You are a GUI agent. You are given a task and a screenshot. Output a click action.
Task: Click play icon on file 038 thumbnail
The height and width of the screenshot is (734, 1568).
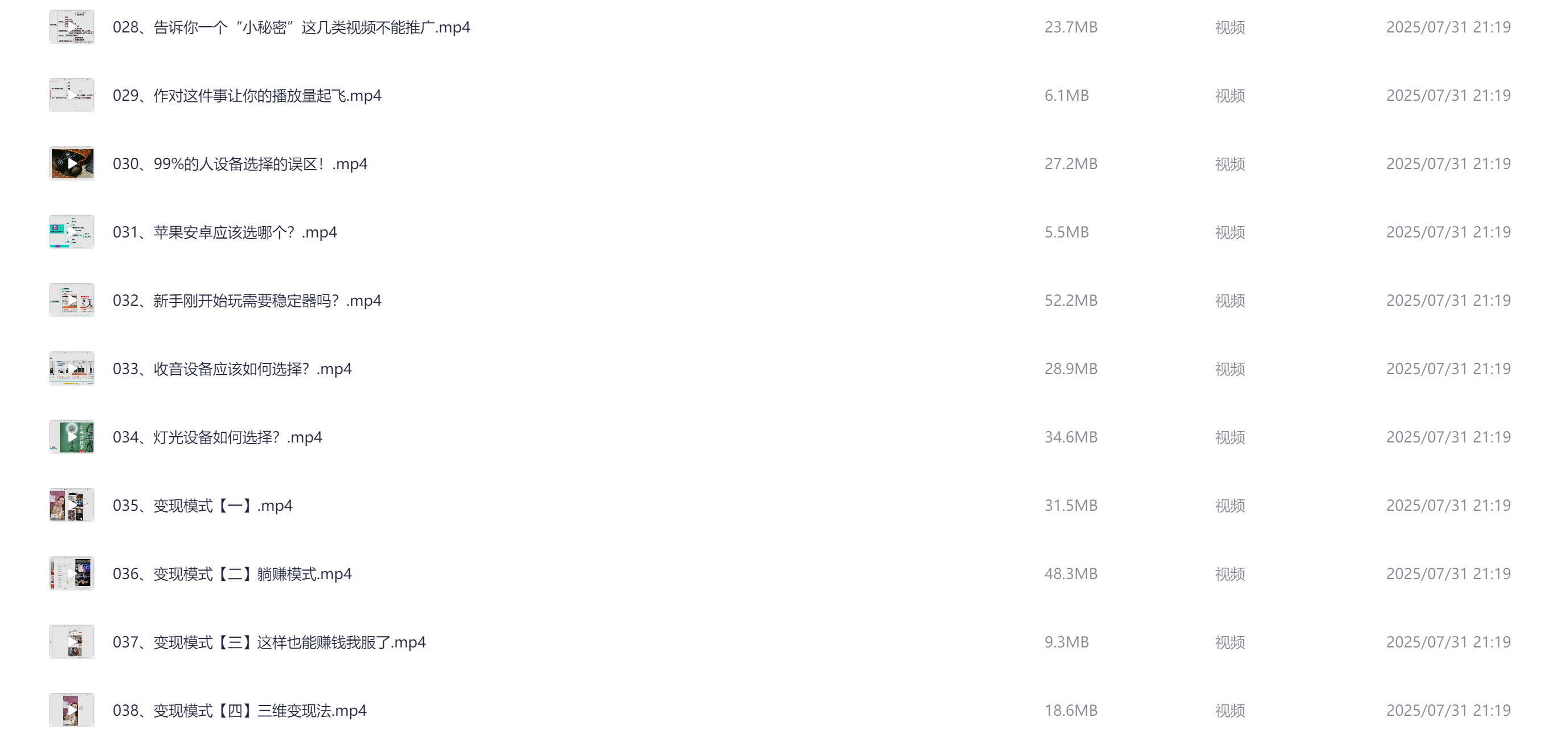coord(72,710)
